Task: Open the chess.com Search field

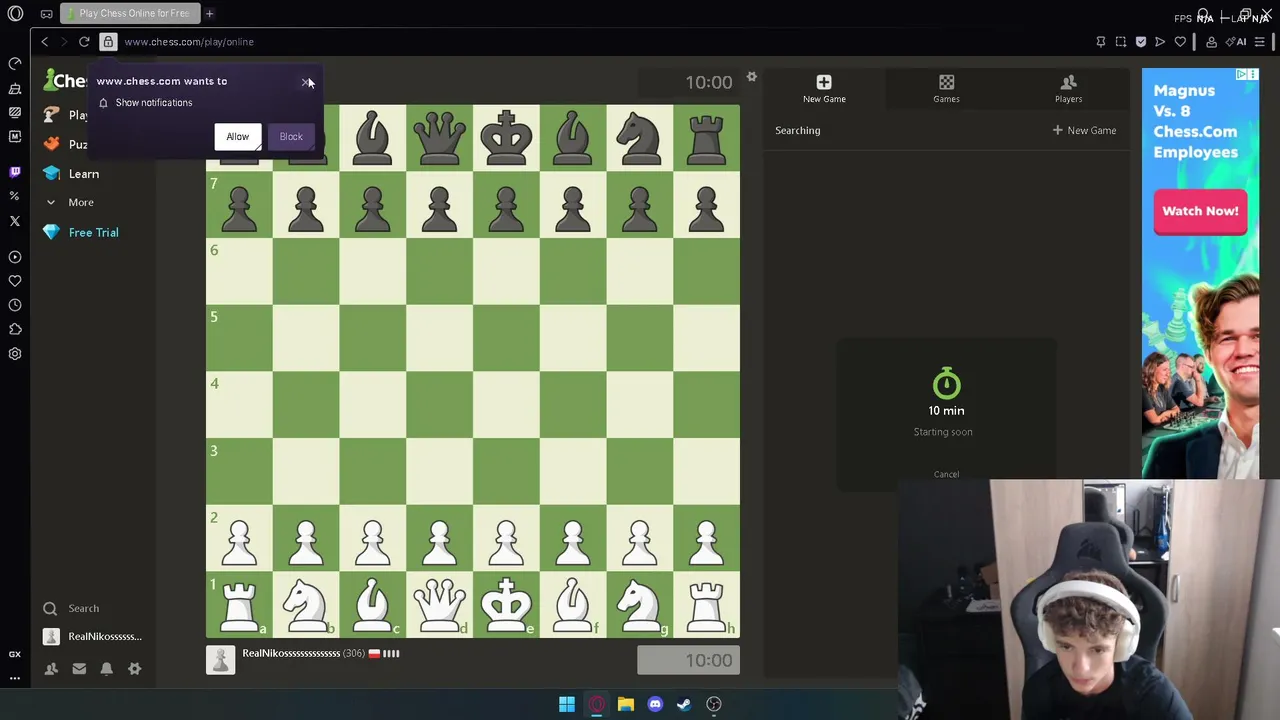Action: (84, 608)
